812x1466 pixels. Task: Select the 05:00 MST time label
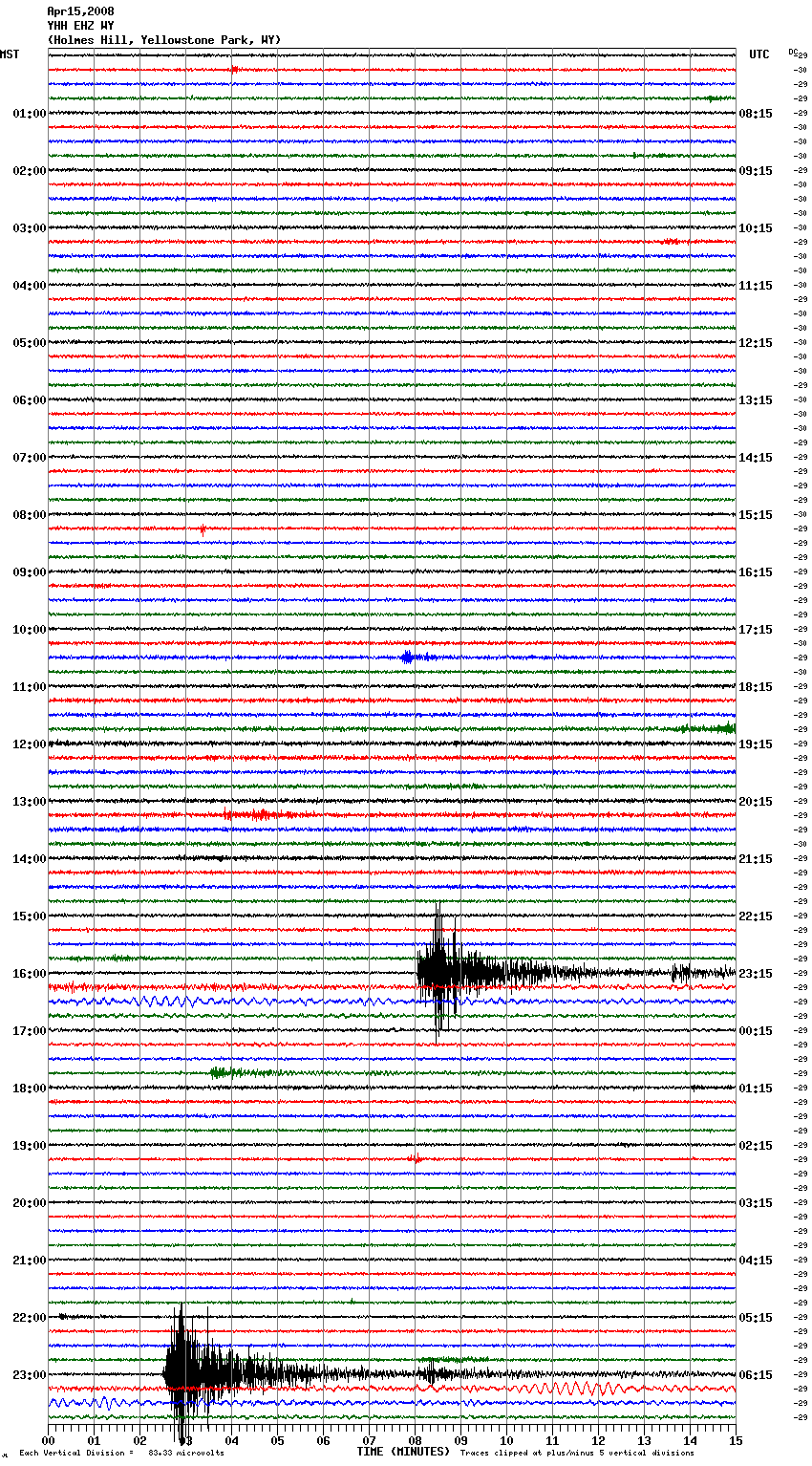point(30,343)
